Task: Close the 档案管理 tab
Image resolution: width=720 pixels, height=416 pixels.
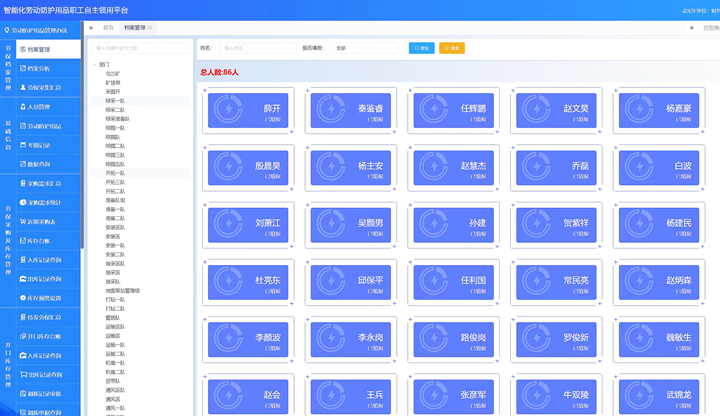Action: click(150, 28)
